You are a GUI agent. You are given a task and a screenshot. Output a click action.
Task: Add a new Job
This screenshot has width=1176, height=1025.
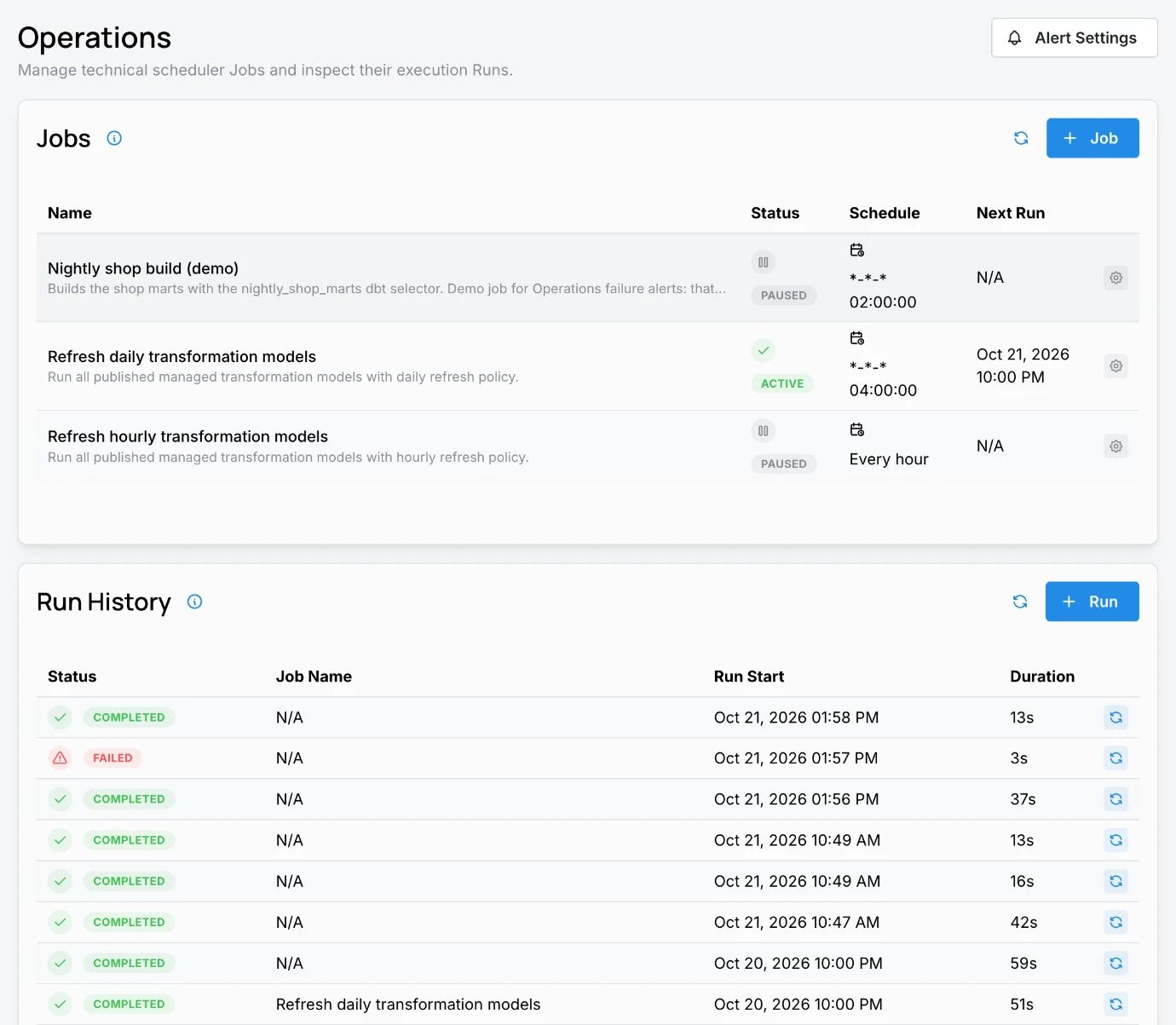[x=1092, y=138]
